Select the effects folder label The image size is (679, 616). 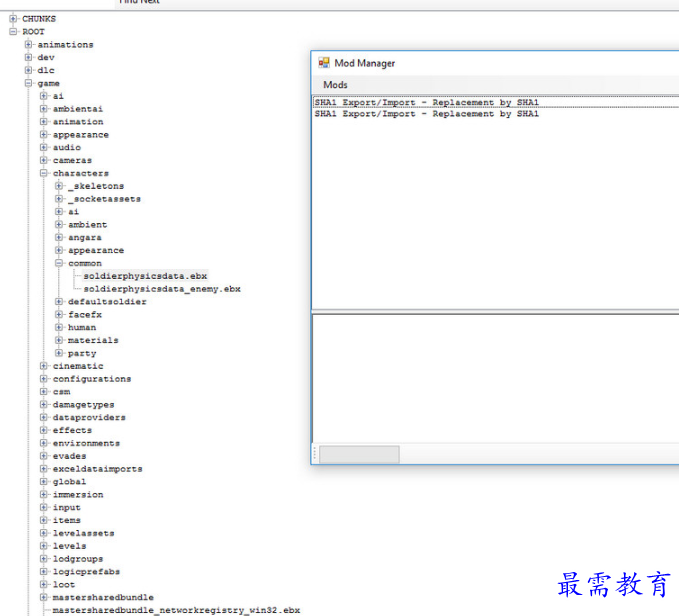click(72, 430)
